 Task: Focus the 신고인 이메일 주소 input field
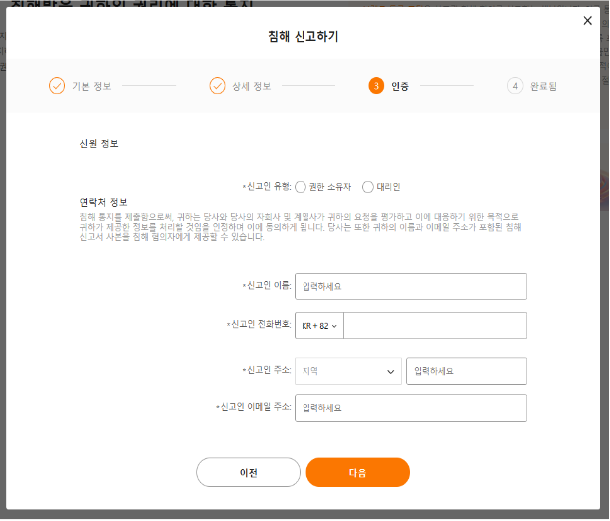pos(410,408)
